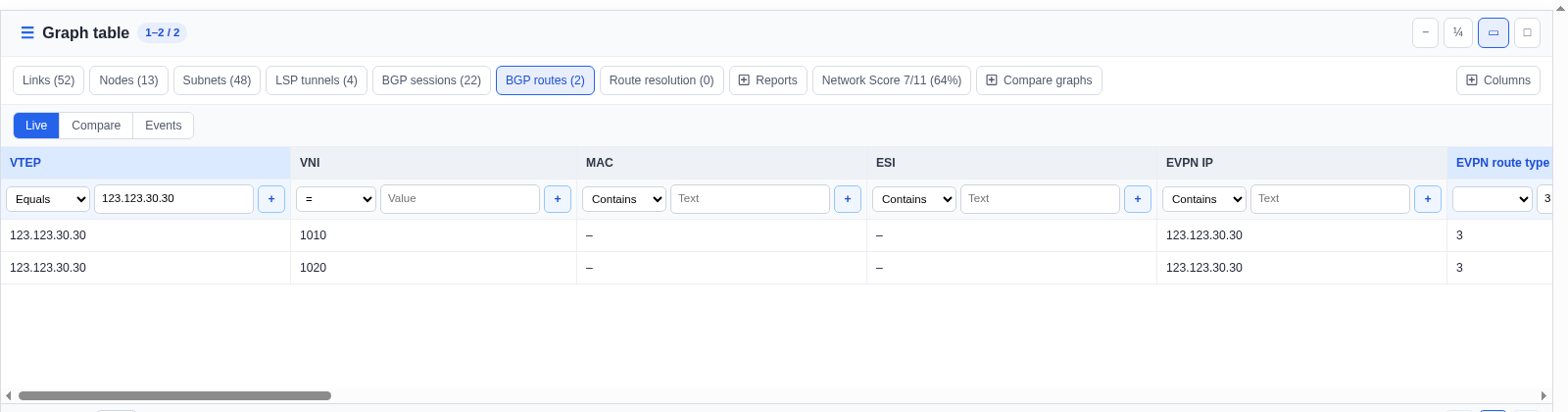Viewport: 1568px width, 412px height.
Task: Switch to Compare view mode
Action: [96, 126]
